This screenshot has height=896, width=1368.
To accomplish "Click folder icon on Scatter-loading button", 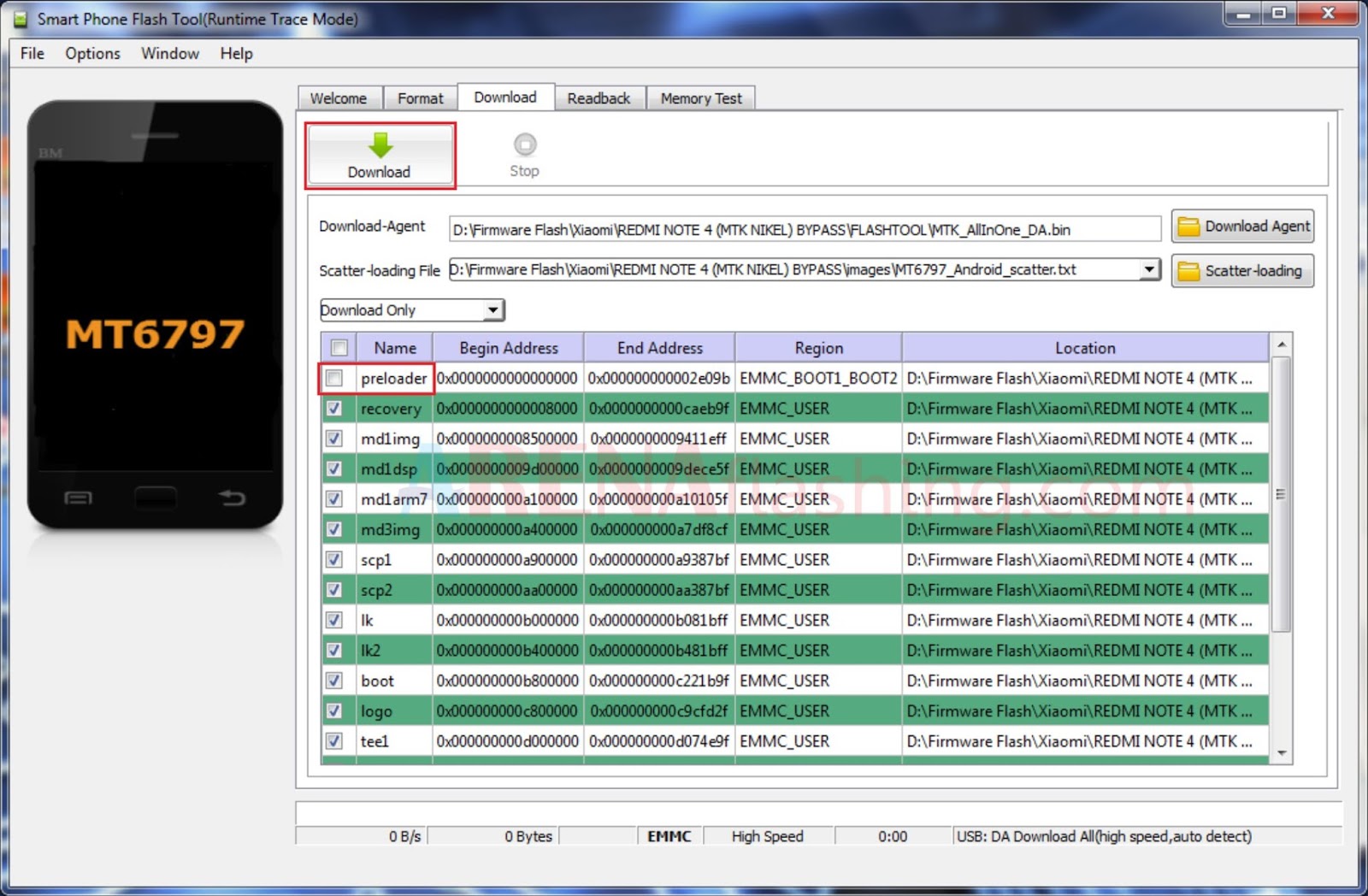I will pyautogui.click(x=1188, y=271).
